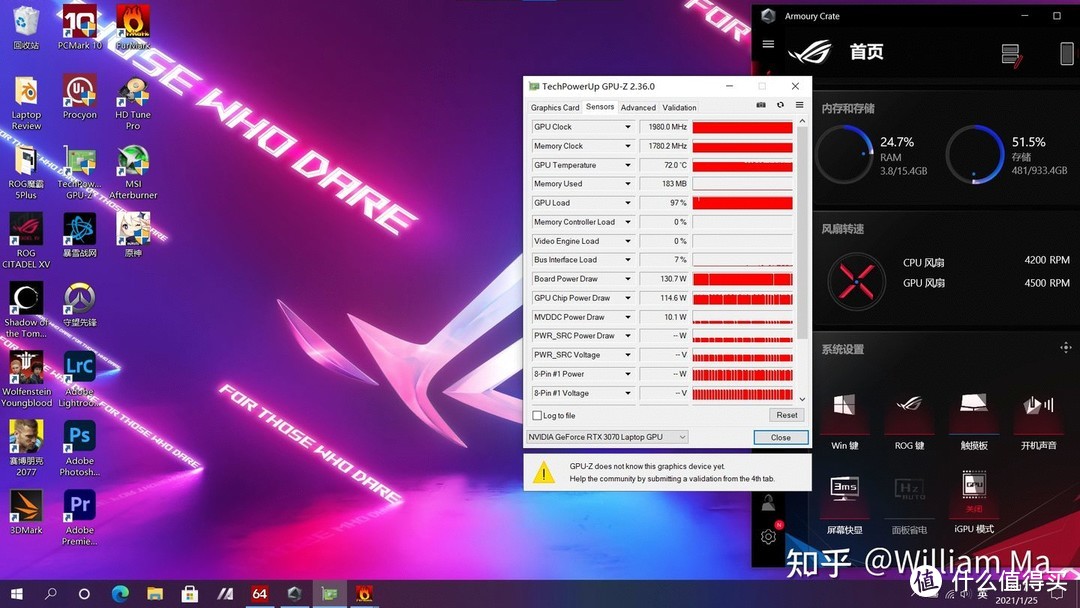Click the fan speed icon in Armoury Crate
The height and width of the screenshot is (608, 1080).
click(x=856, y=281)
